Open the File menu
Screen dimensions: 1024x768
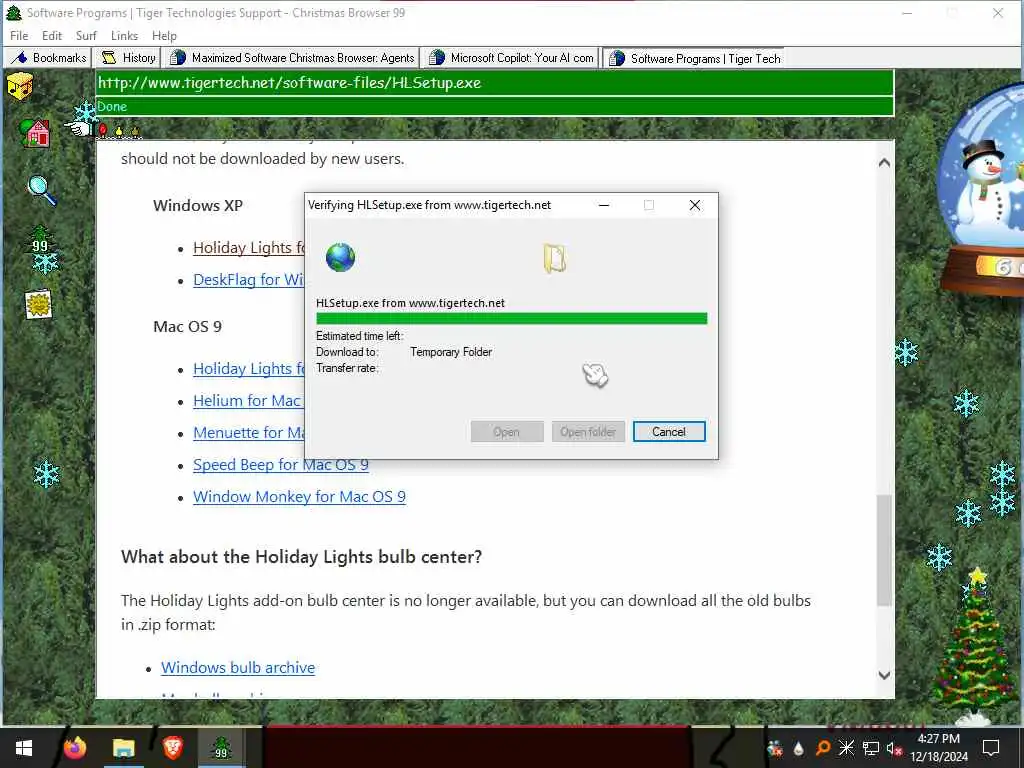(19, 36)
